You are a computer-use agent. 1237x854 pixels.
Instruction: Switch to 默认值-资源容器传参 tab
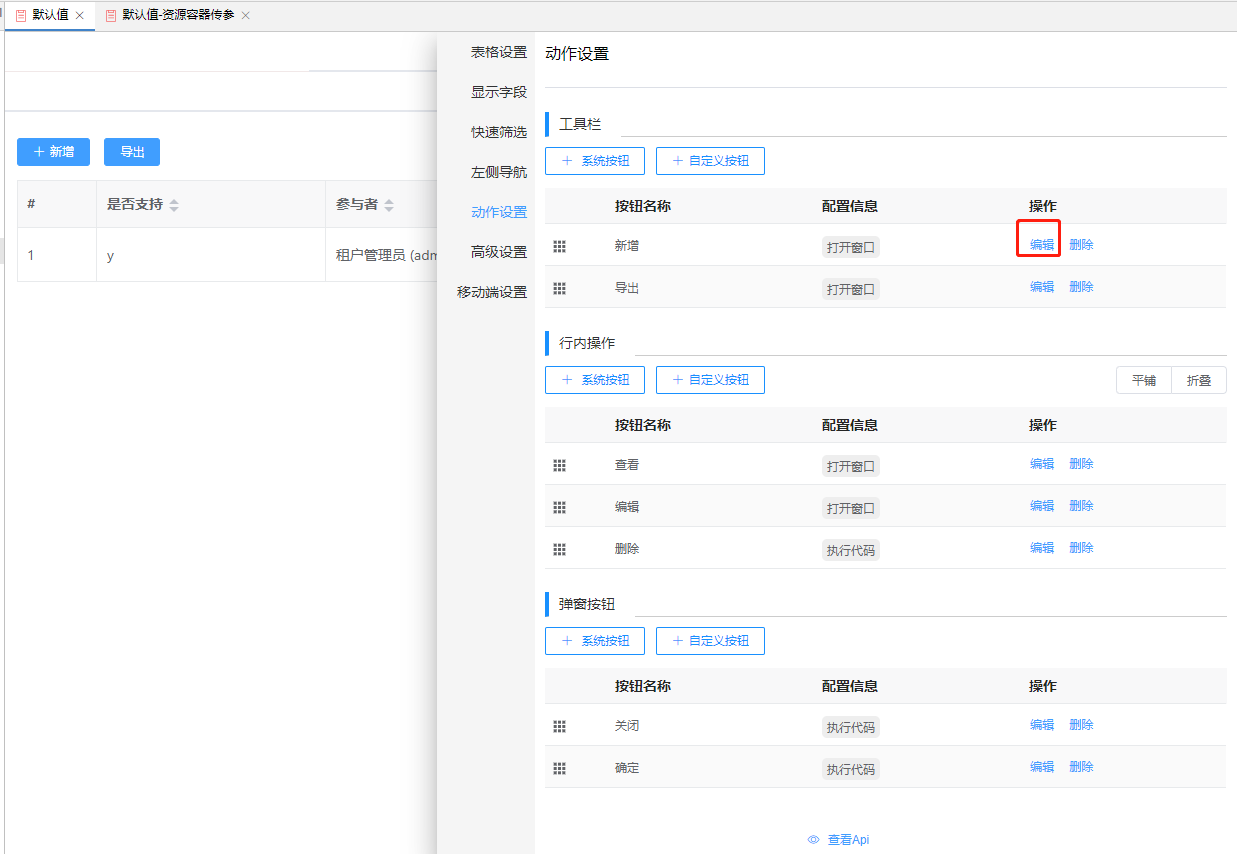(x=177, y=16)
